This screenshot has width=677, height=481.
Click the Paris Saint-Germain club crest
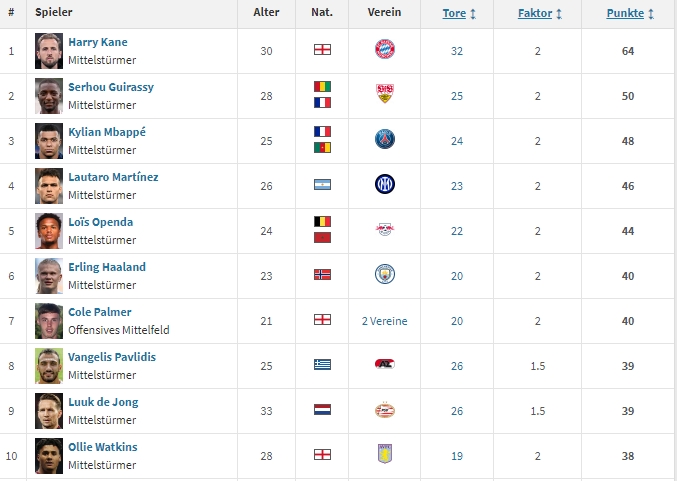pos(385,140)
